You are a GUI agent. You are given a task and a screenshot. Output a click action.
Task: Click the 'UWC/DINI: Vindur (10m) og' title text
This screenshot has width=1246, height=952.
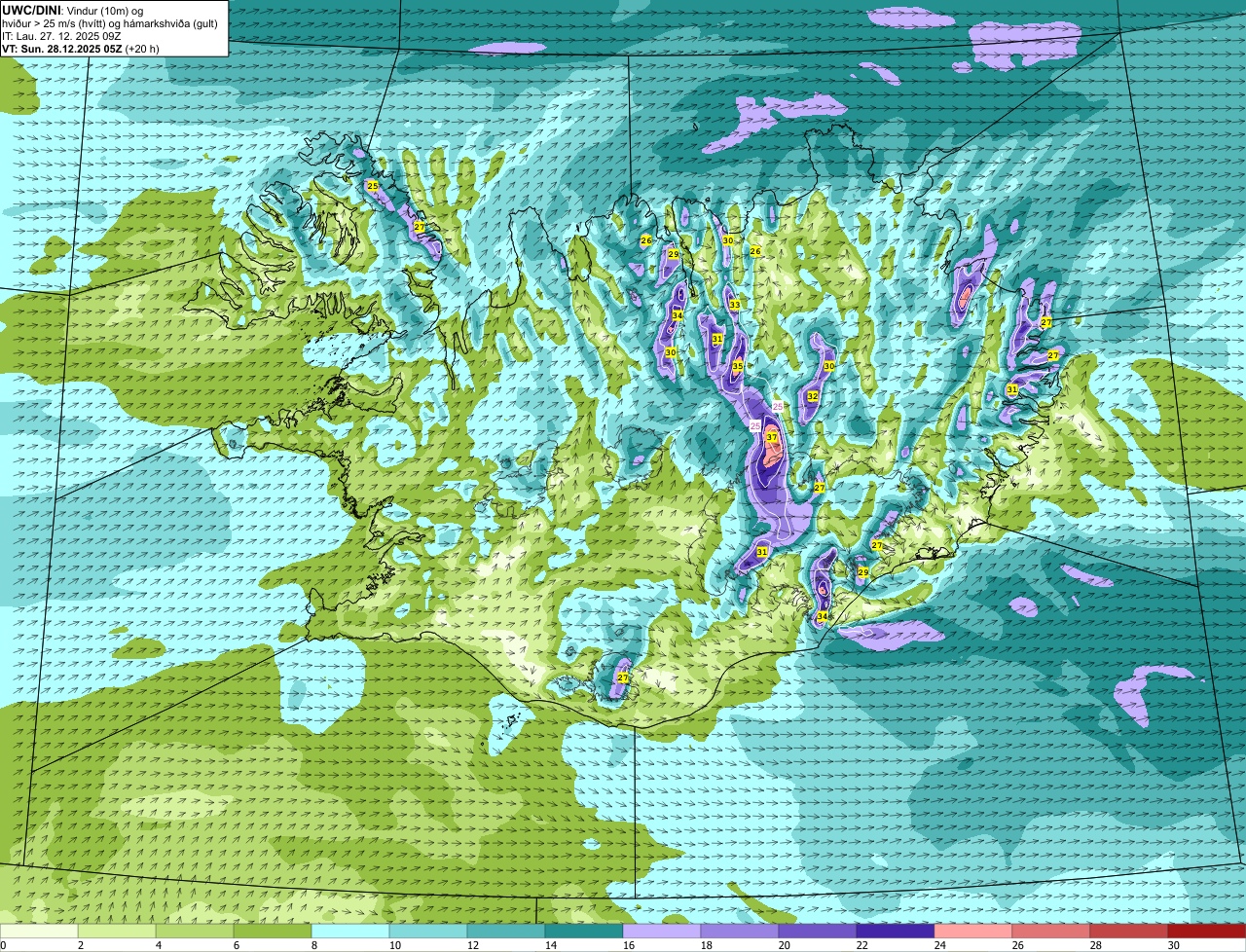tap(74, 10)
